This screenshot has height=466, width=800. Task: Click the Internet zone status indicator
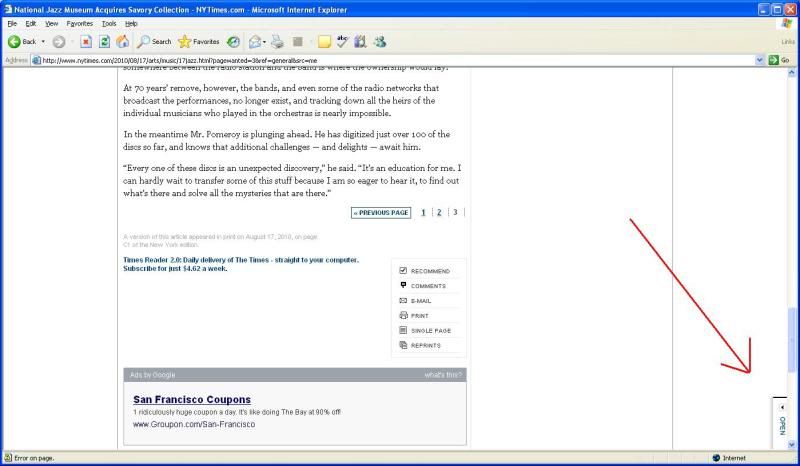[730, 458]
